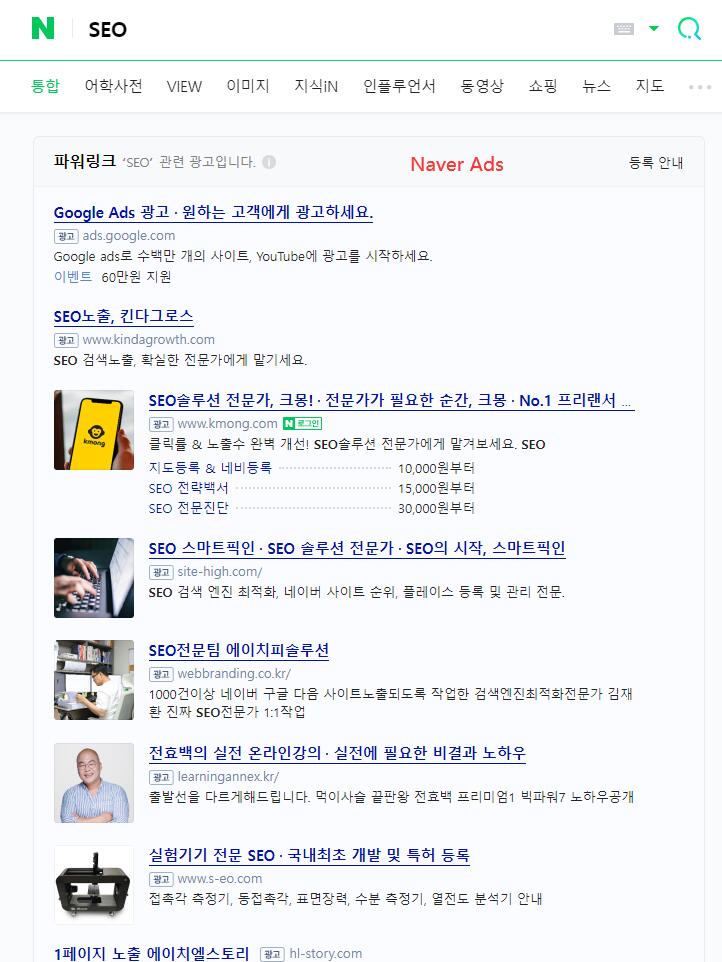Click the info icon beside 파워링크
This screenshot has width=722, height=962.
coord(269,162)
